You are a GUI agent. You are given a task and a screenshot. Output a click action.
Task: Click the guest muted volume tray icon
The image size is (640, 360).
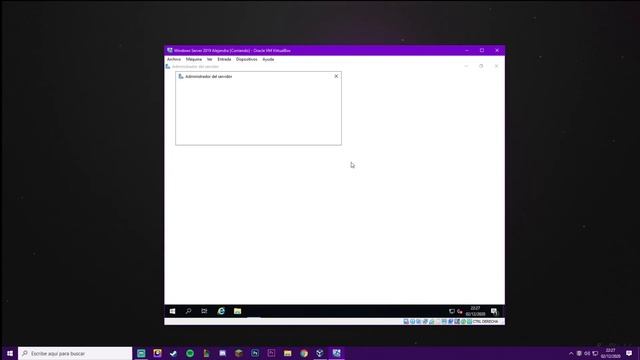click(x=460, y=311)
